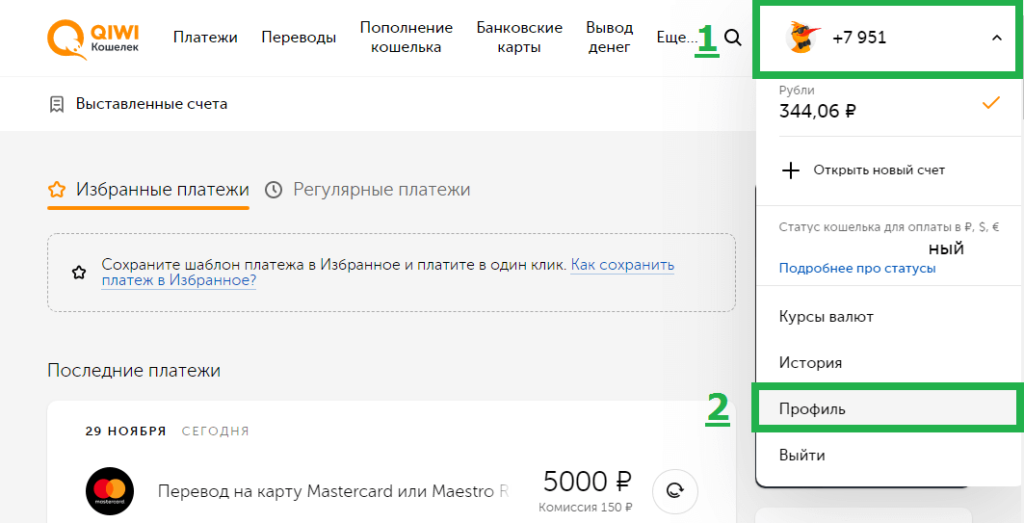Click star icon beside Избранные платежи

click(x=57, y=190)
